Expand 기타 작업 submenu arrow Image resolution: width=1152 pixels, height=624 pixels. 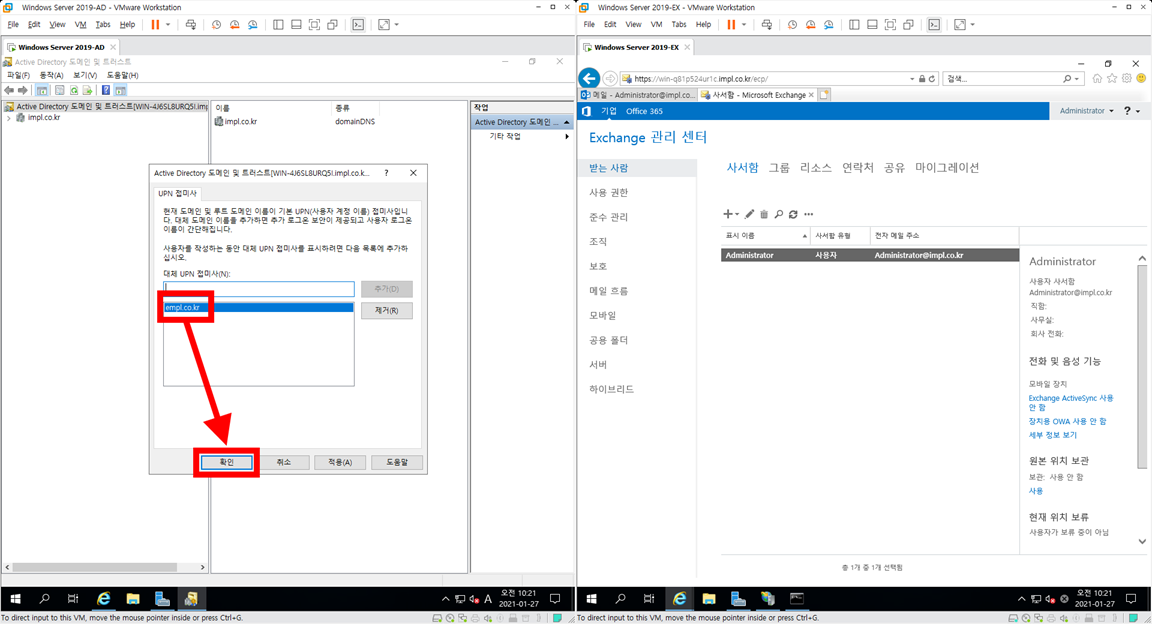[566, 137]
